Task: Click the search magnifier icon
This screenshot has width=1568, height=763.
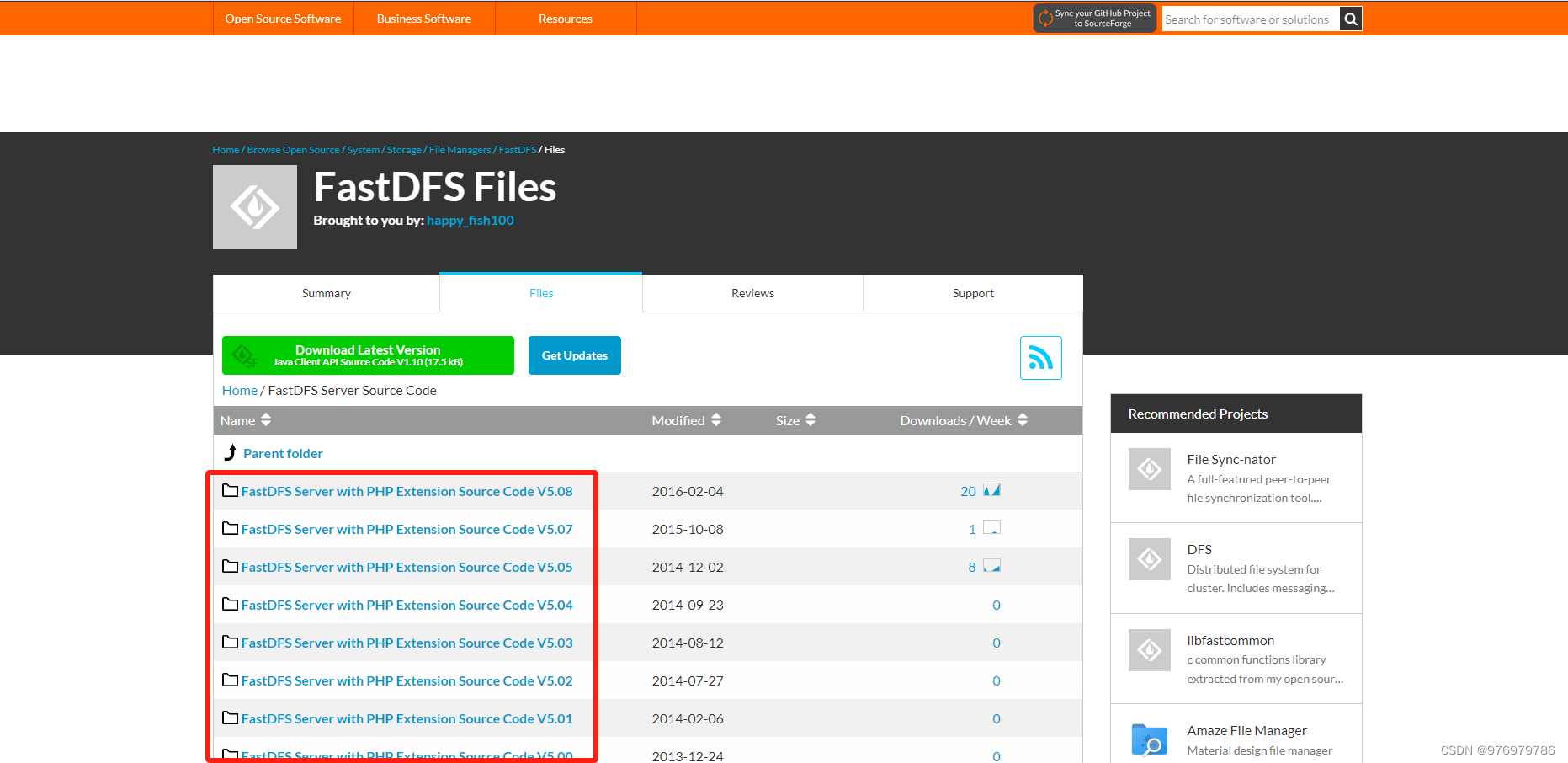Action: click(1350, 18)
